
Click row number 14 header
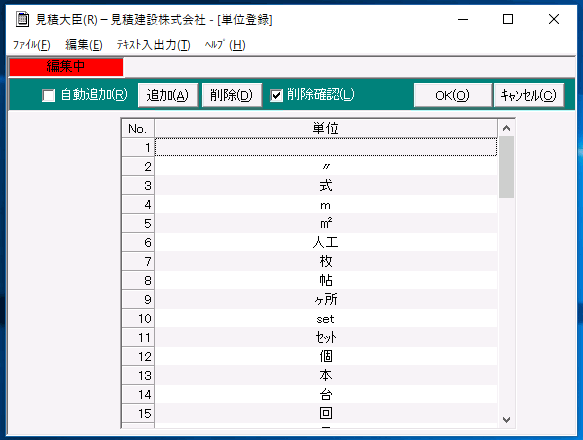click(138, 394)
